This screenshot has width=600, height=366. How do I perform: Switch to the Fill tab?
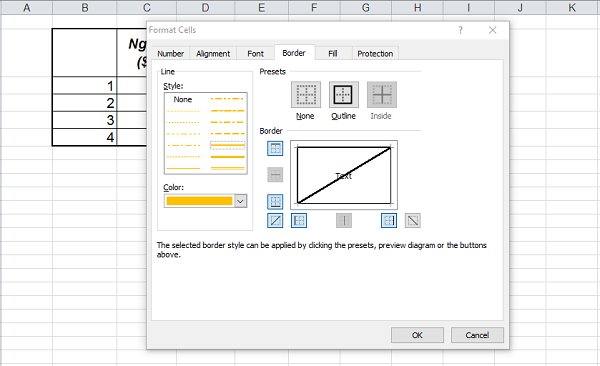coord(333,54)
